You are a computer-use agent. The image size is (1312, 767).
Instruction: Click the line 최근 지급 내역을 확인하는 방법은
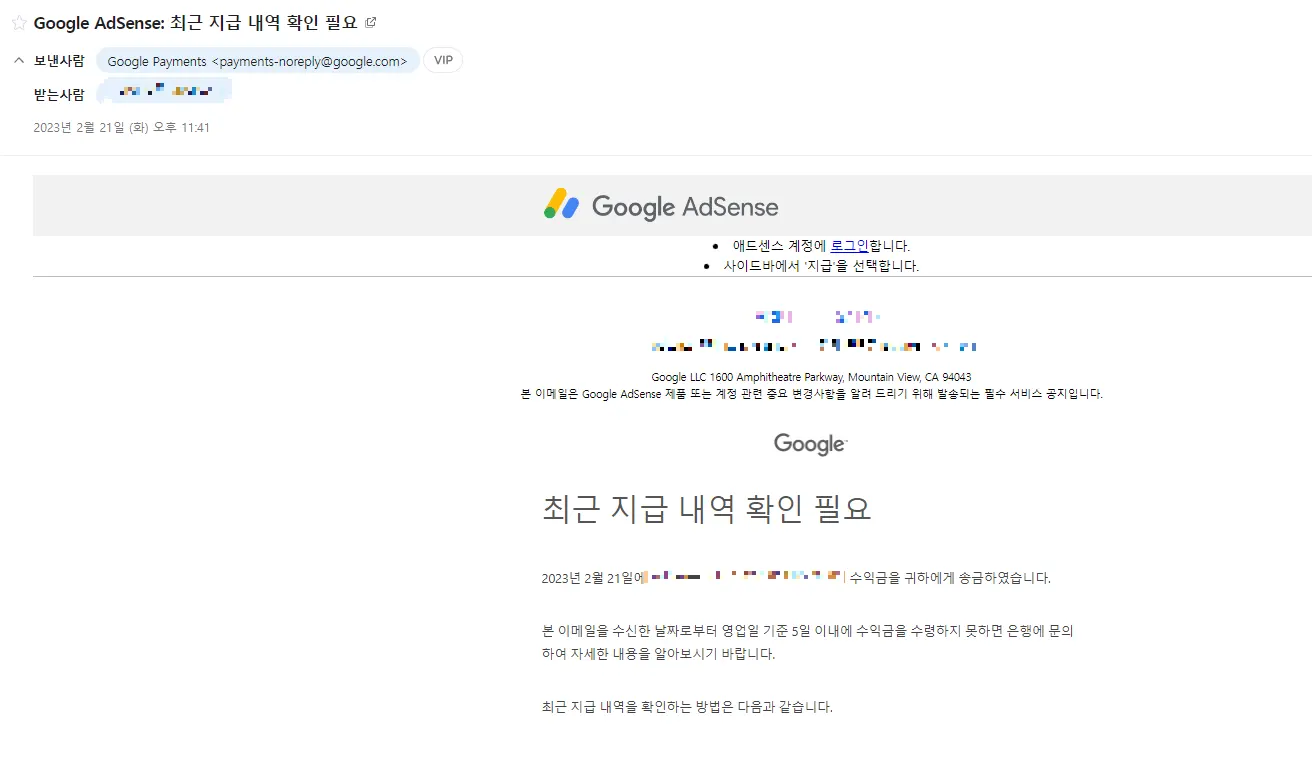click(x=686, y=706)
